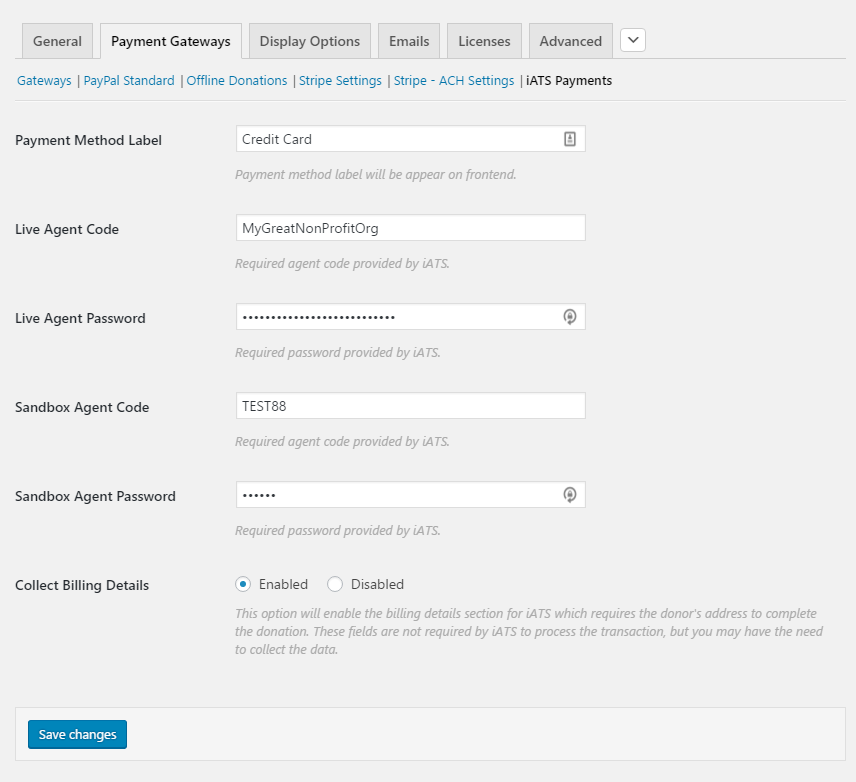Expand the more tabs chevron dropdown

tap(633, 40)
